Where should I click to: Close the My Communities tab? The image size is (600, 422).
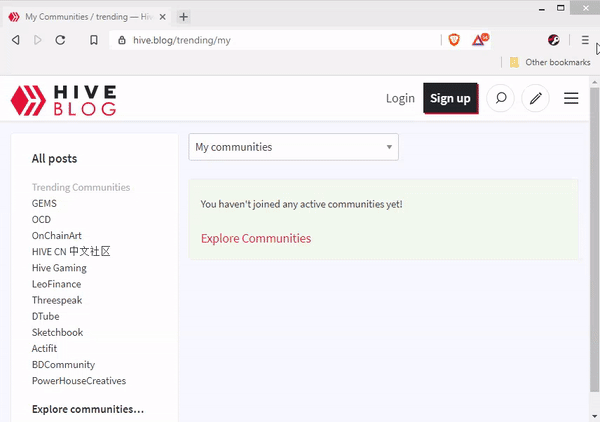click(163, 17)
